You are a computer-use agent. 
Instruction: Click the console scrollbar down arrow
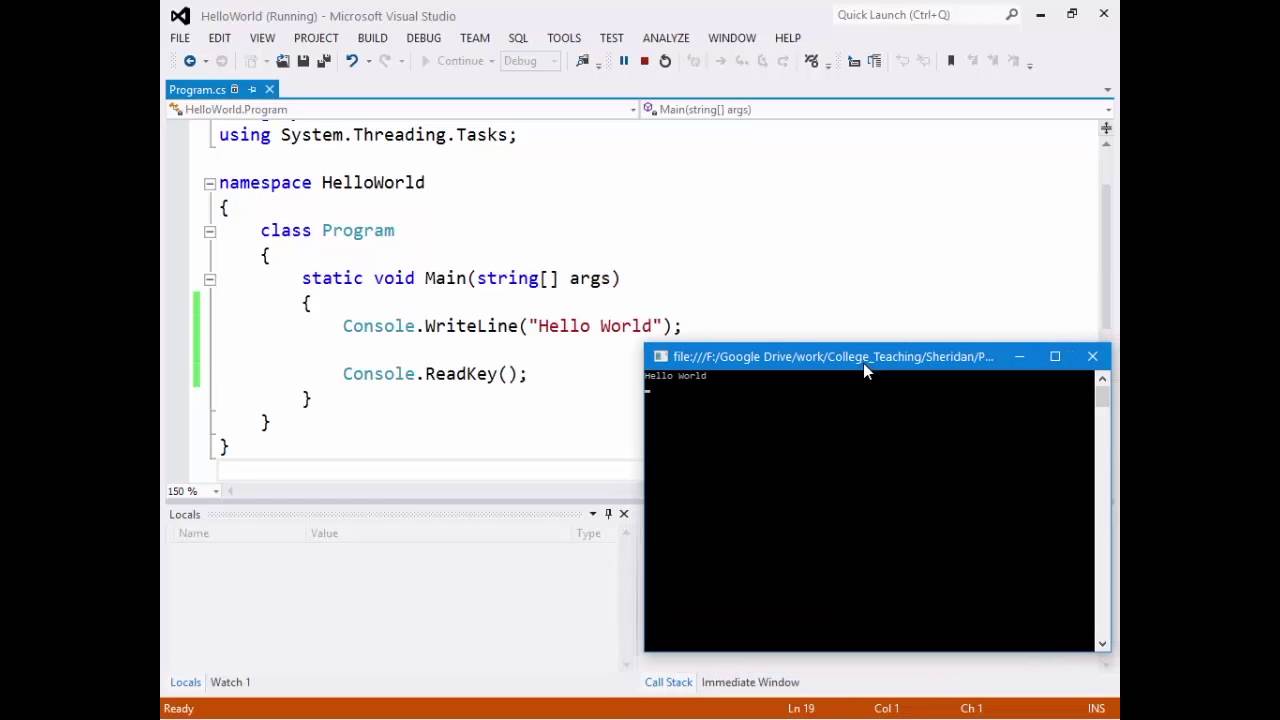pos(1102,643)
